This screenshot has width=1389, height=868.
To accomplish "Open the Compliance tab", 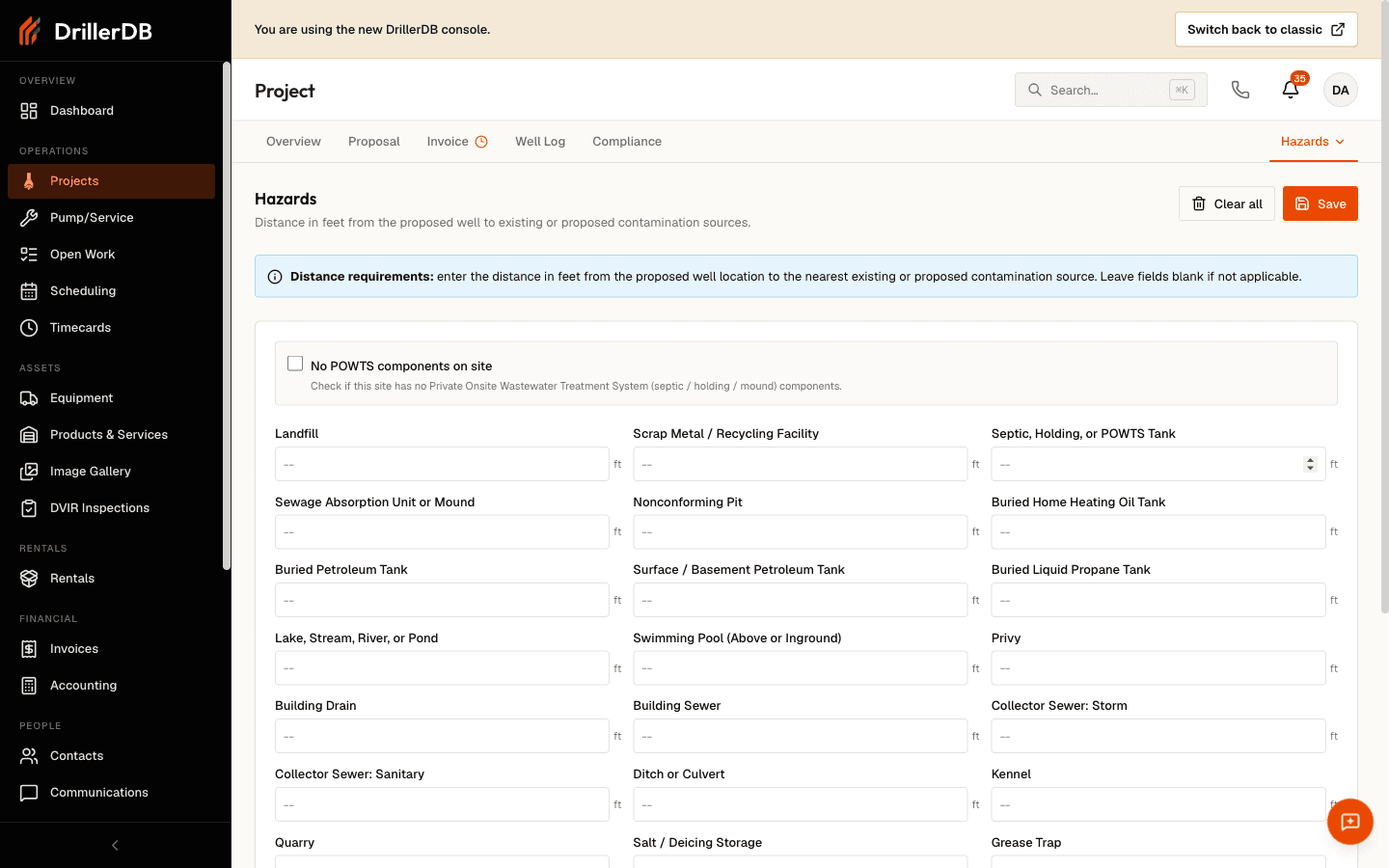I will (x=627, y=142).
